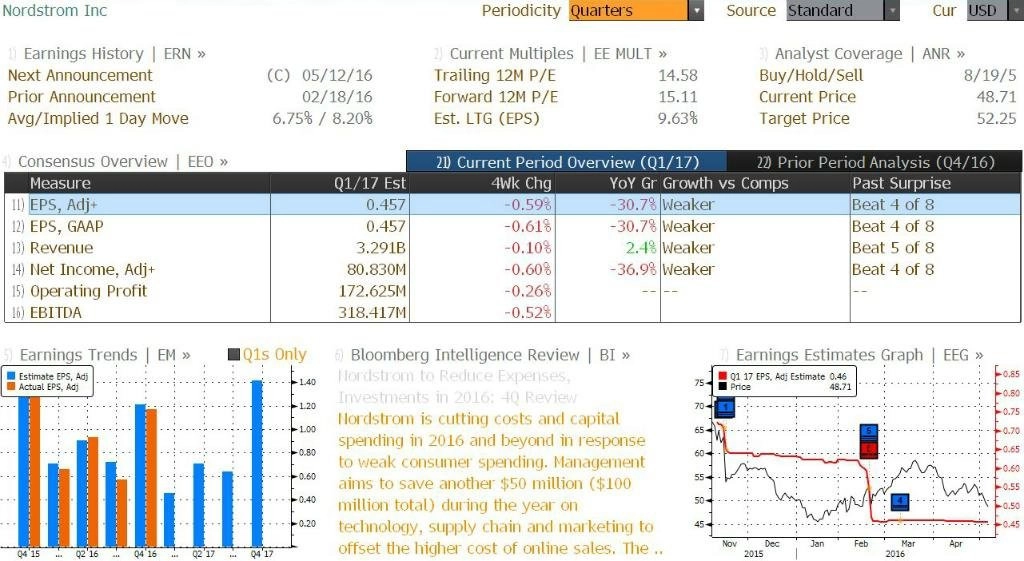
Task: Open the Periodicity Quarters dropdown arrow
Action: [696, 10]
